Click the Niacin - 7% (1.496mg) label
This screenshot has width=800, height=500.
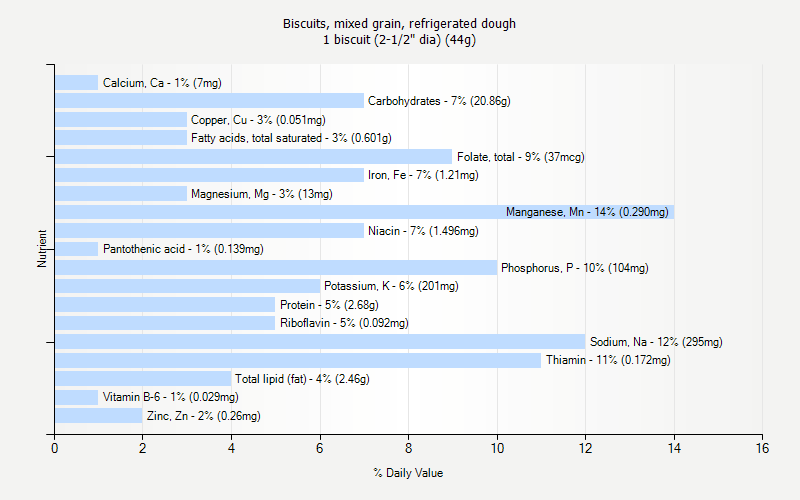(423, 231)
